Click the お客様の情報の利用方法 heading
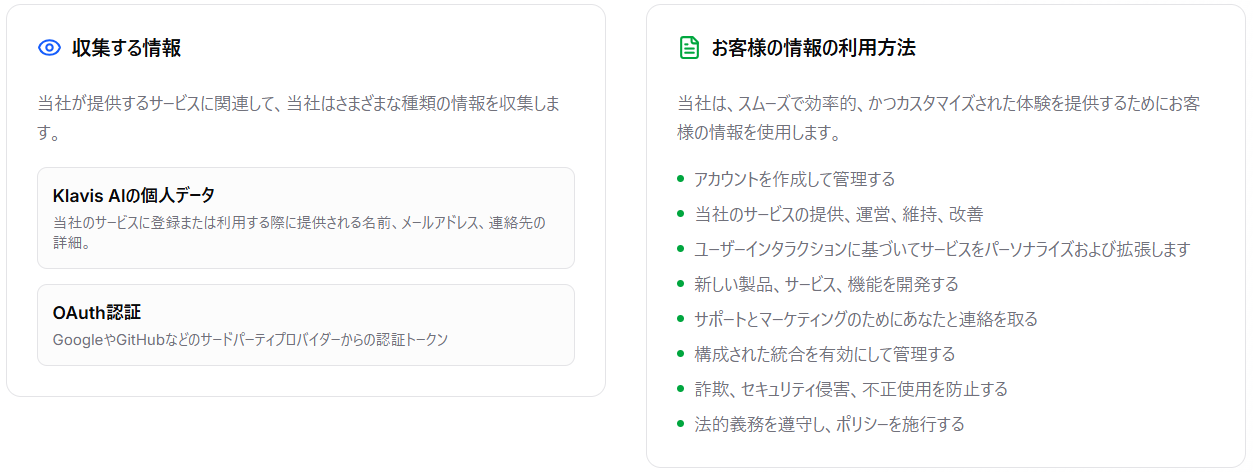Viewport: 1253px width, 472px height. pos(813,48)
